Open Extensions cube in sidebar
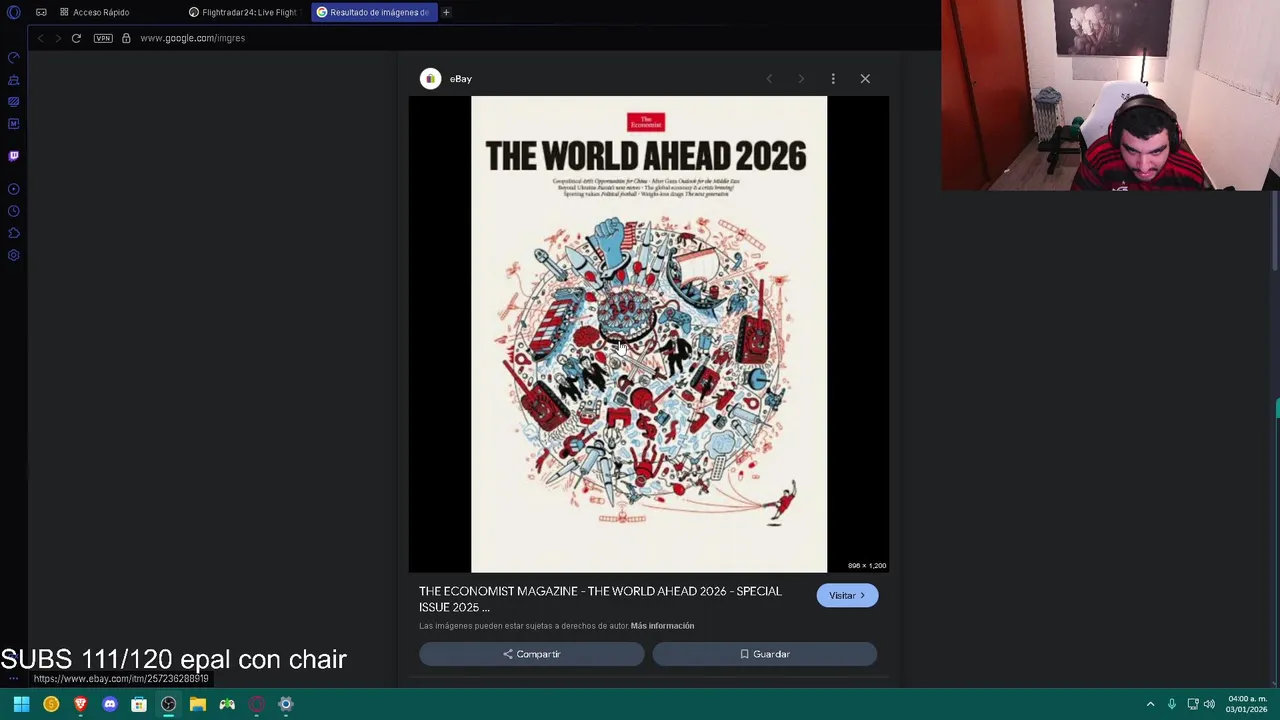 click(14, 233)
